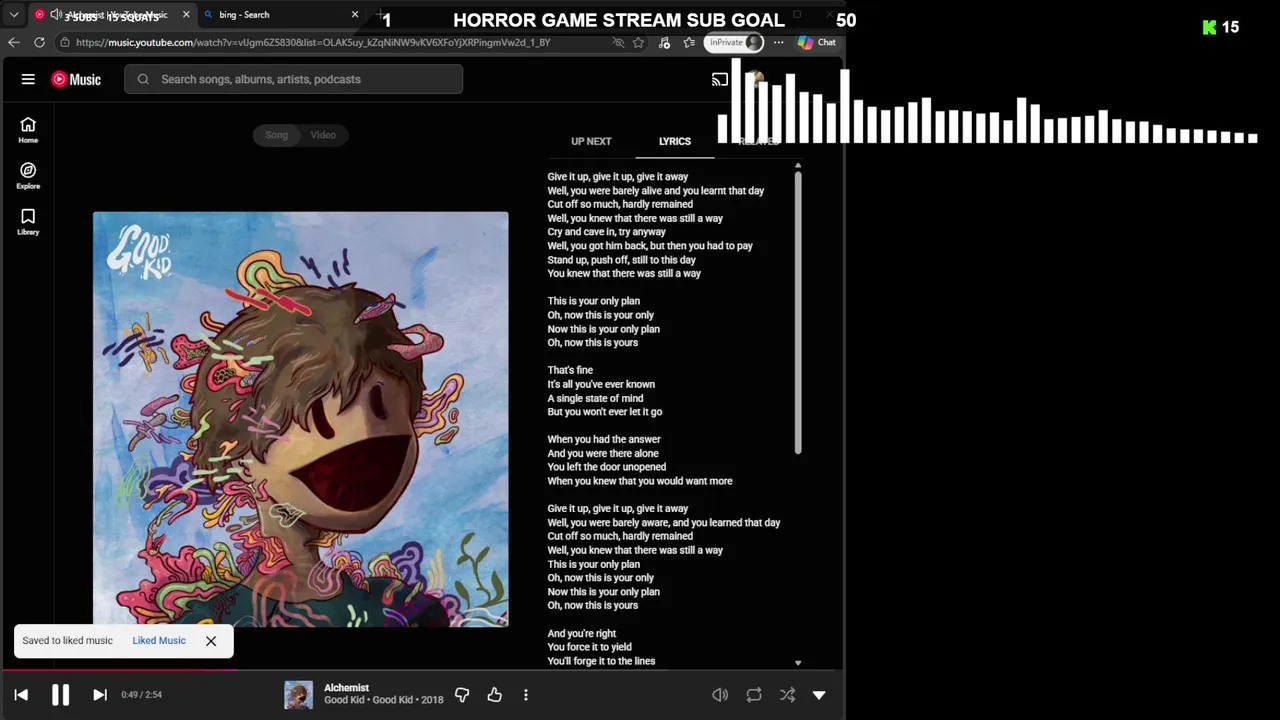Open the browser favorites list icon
Viewport: 1280px width, 720px height.
(689, 42)
